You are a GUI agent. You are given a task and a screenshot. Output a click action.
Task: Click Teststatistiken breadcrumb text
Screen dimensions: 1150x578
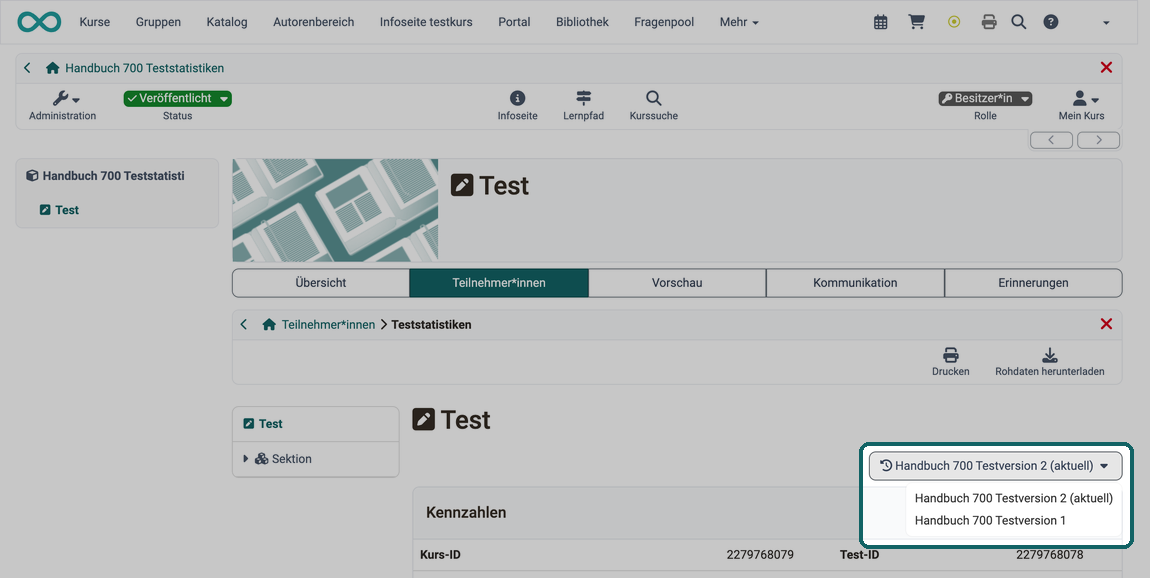click(x=431, y=324)
